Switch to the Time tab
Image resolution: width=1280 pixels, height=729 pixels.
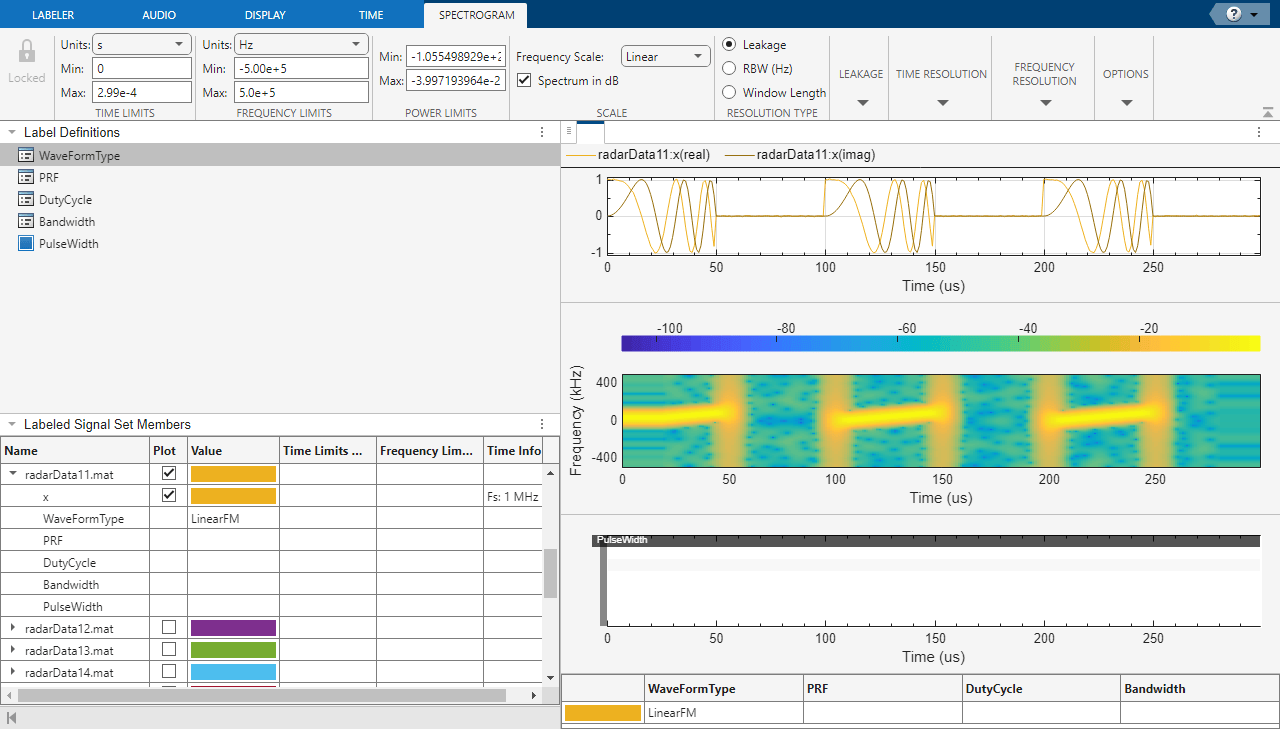pos(370,15)
